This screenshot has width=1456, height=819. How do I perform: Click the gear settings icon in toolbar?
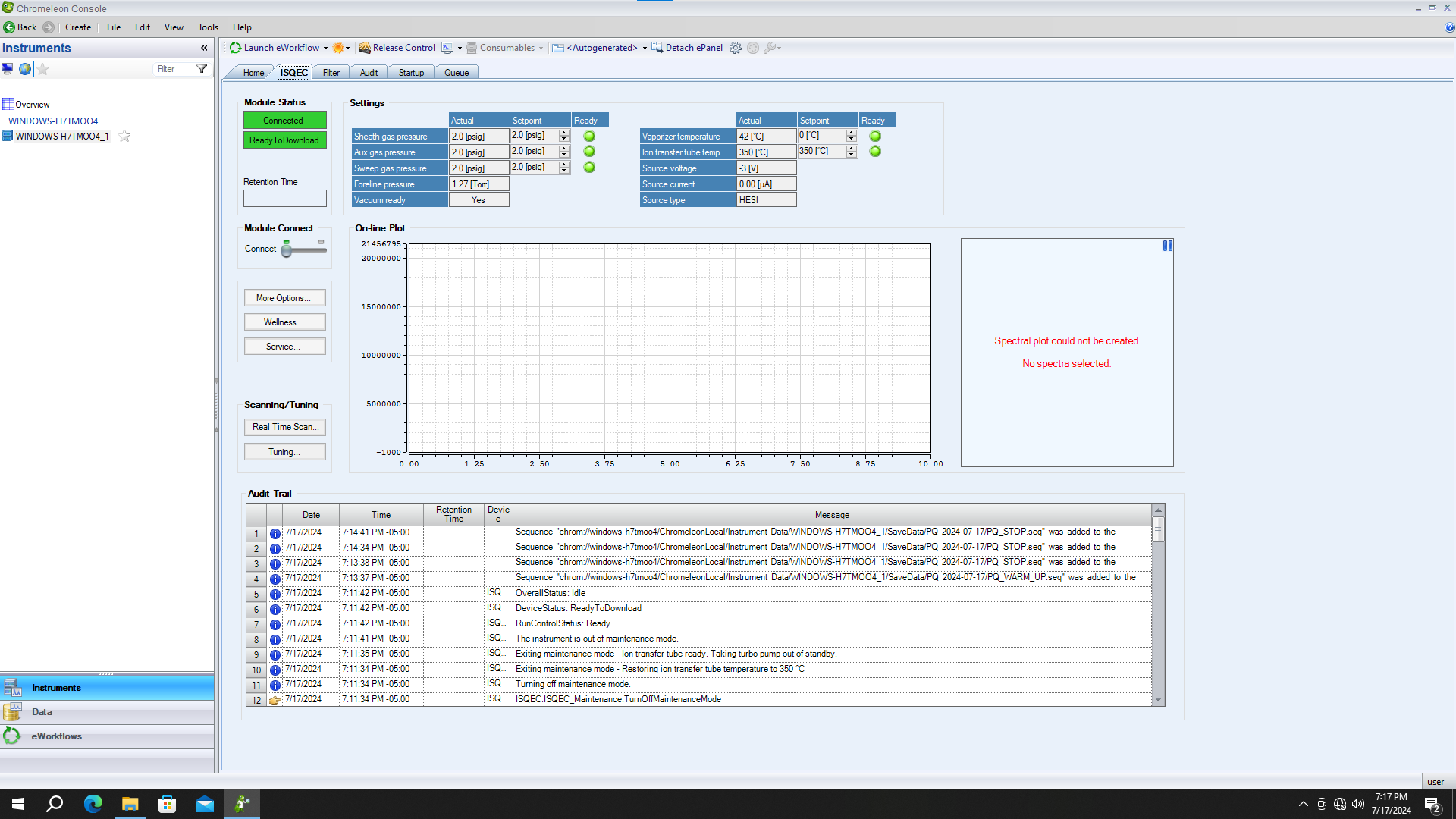(x=736, y=48)
